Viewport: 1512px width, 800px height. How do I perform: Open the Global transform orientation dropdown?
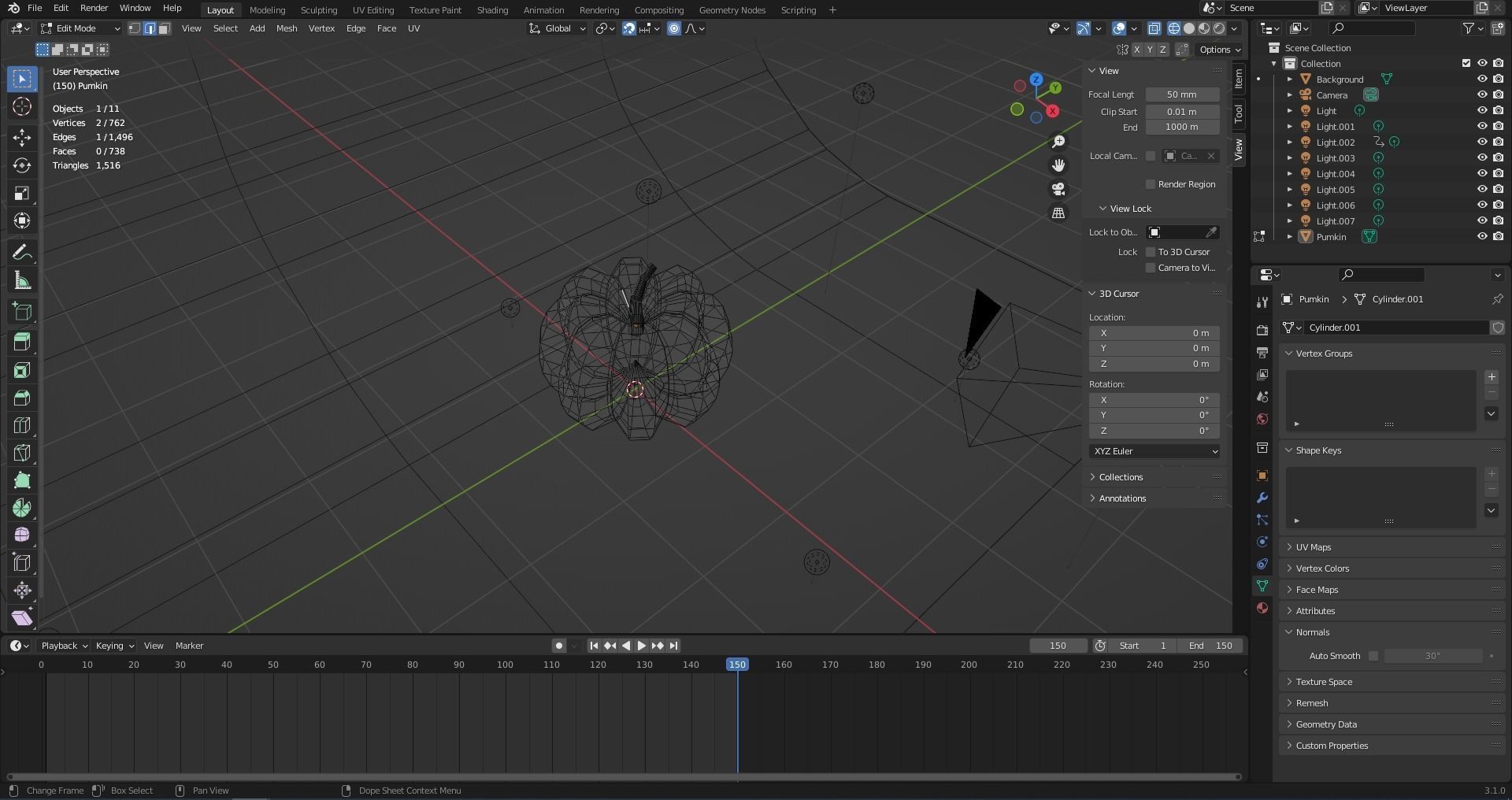pos(558,28)
